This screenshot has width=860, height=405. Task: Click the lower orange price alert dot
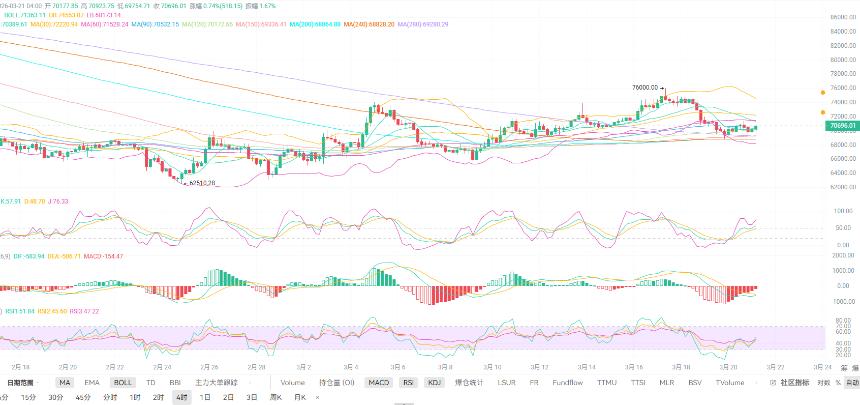tap(823, 112)
